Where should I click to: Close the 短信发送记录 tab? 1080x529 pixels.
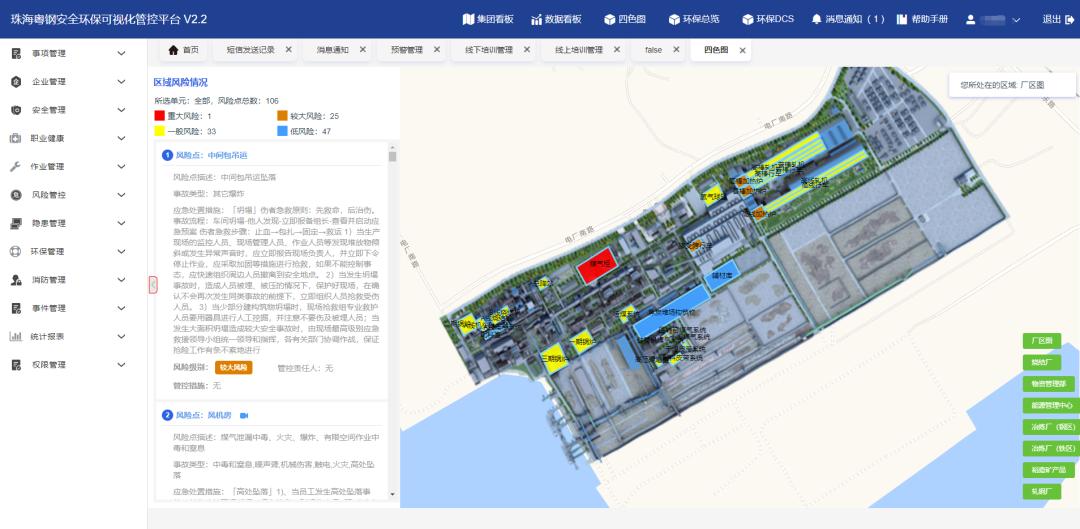(289, 50)
